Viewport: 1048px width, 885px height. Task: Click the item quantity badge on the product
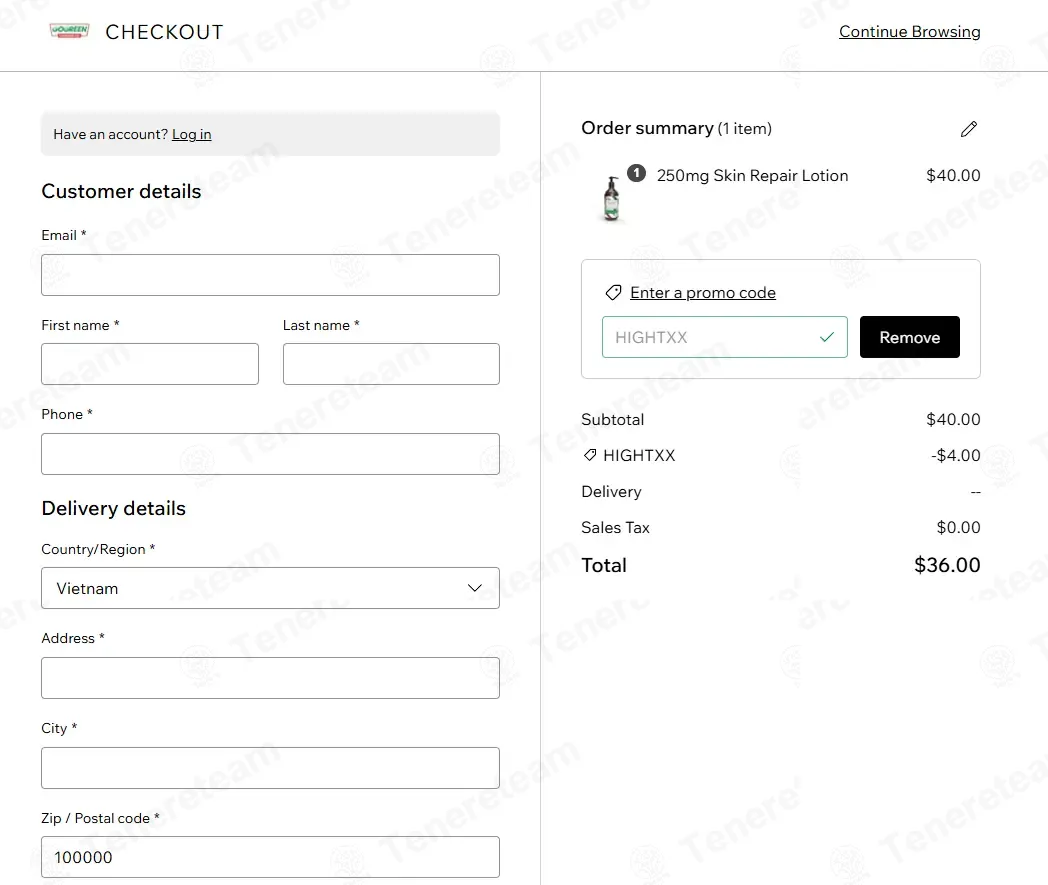click(636, 173)
